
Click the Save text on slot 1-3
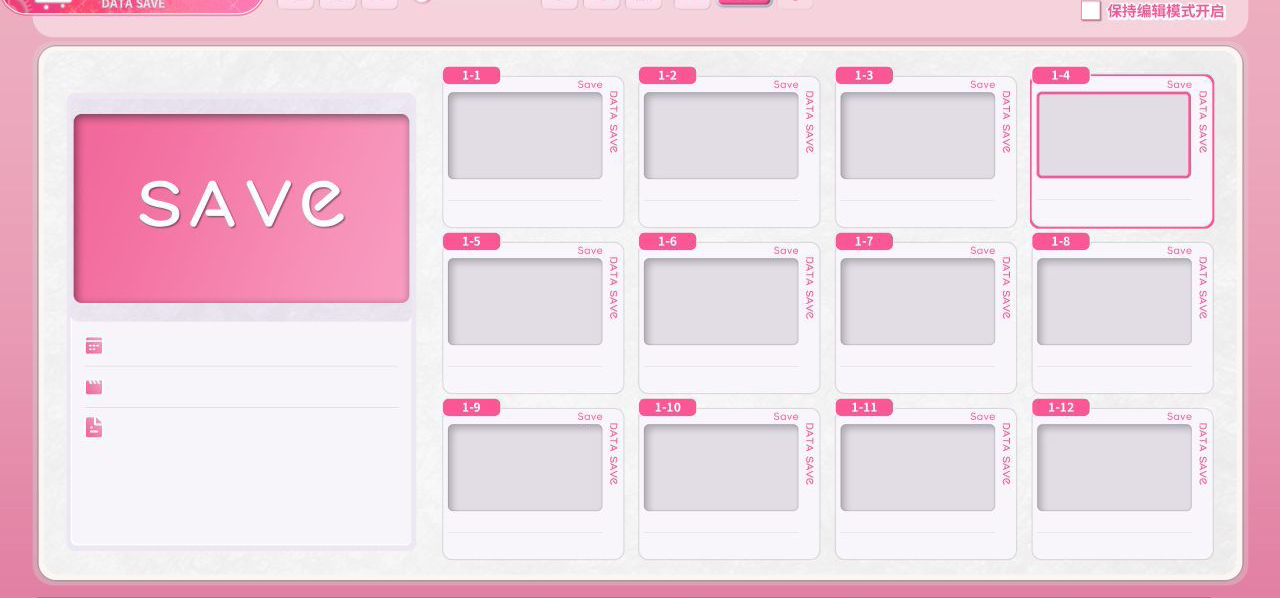(982, 85)
